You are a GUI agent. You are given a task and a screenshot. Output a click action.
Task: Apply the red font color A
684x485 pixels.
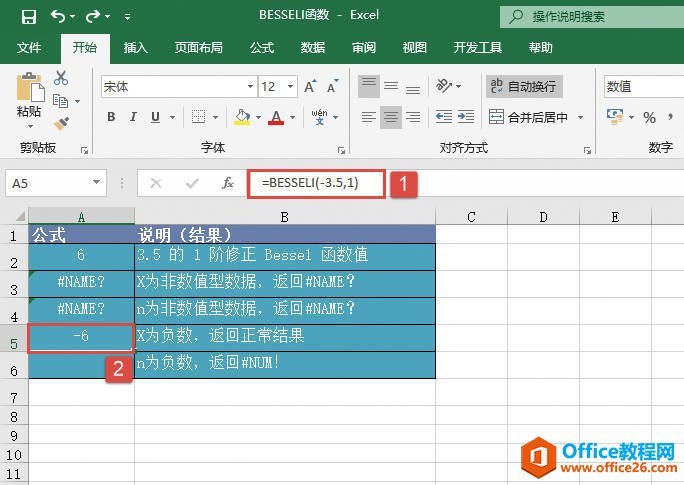pos(276,117)
